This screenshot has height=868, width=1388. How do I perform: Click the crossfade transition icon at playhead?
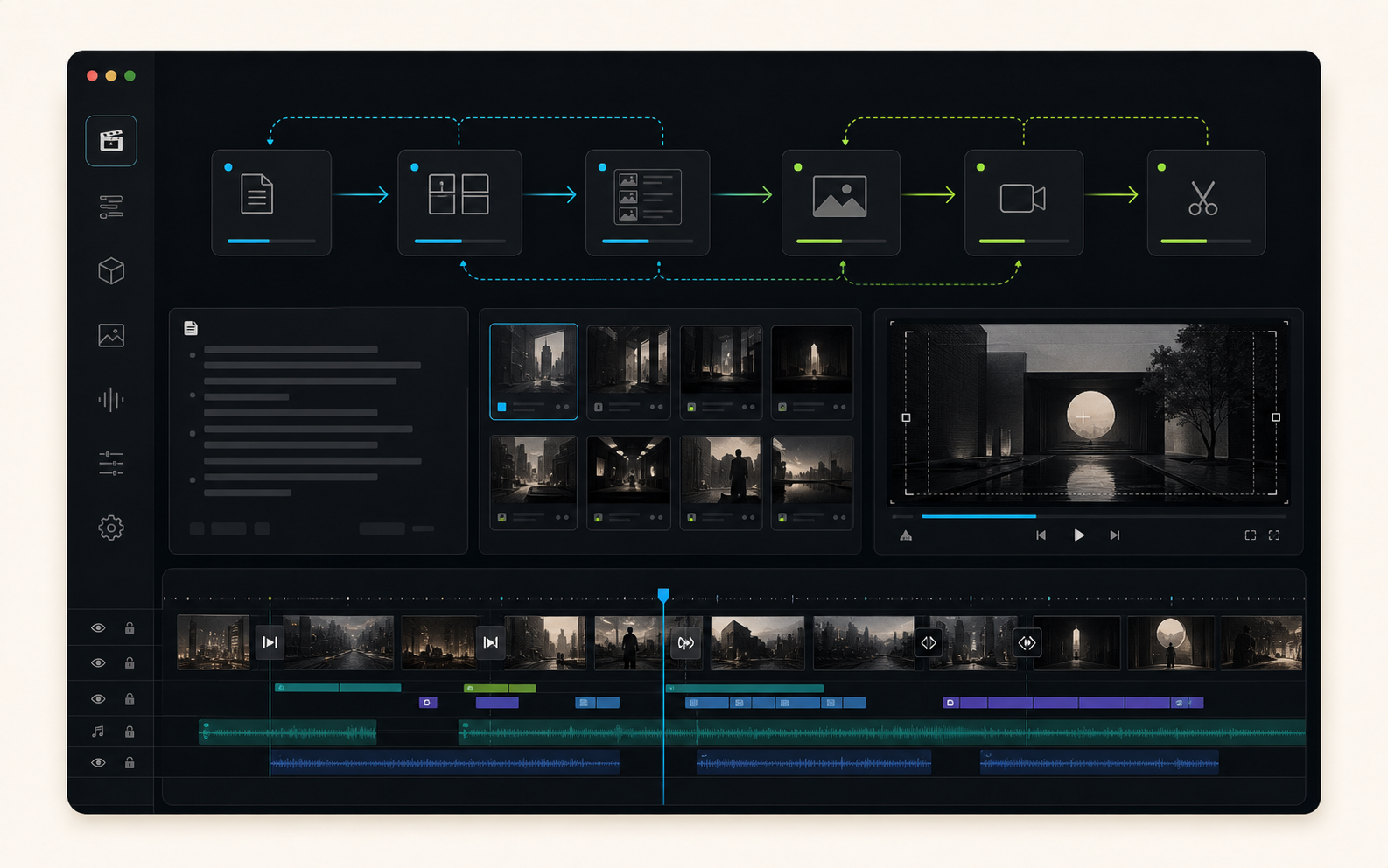click(x=686, y=643)
